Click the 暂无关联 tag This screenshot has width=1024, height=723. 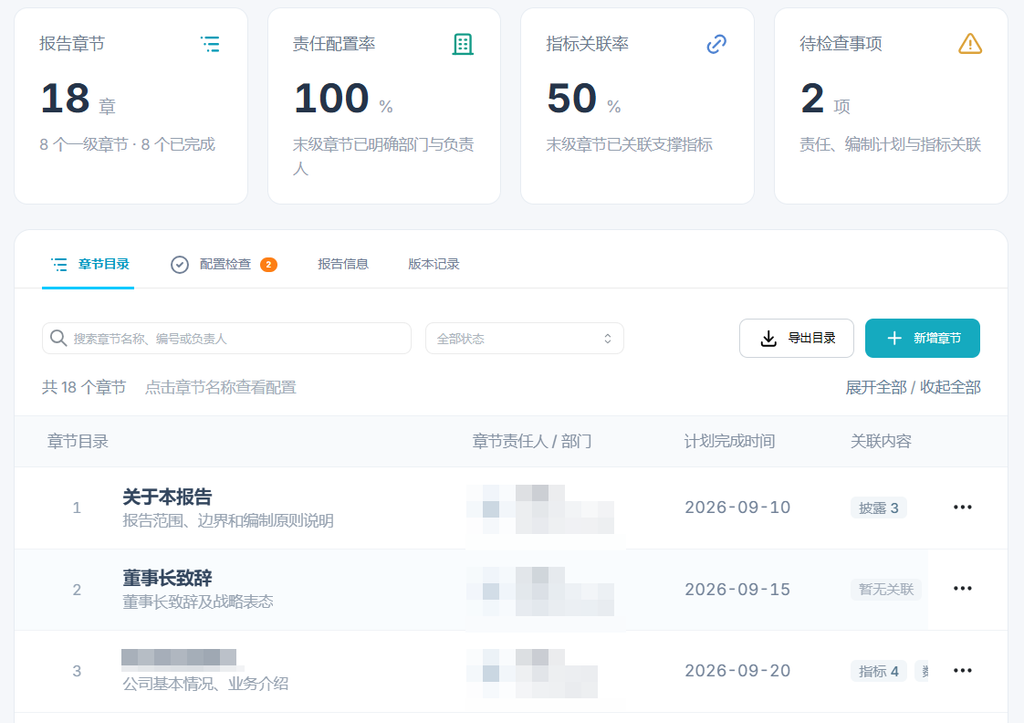(886, 589)
